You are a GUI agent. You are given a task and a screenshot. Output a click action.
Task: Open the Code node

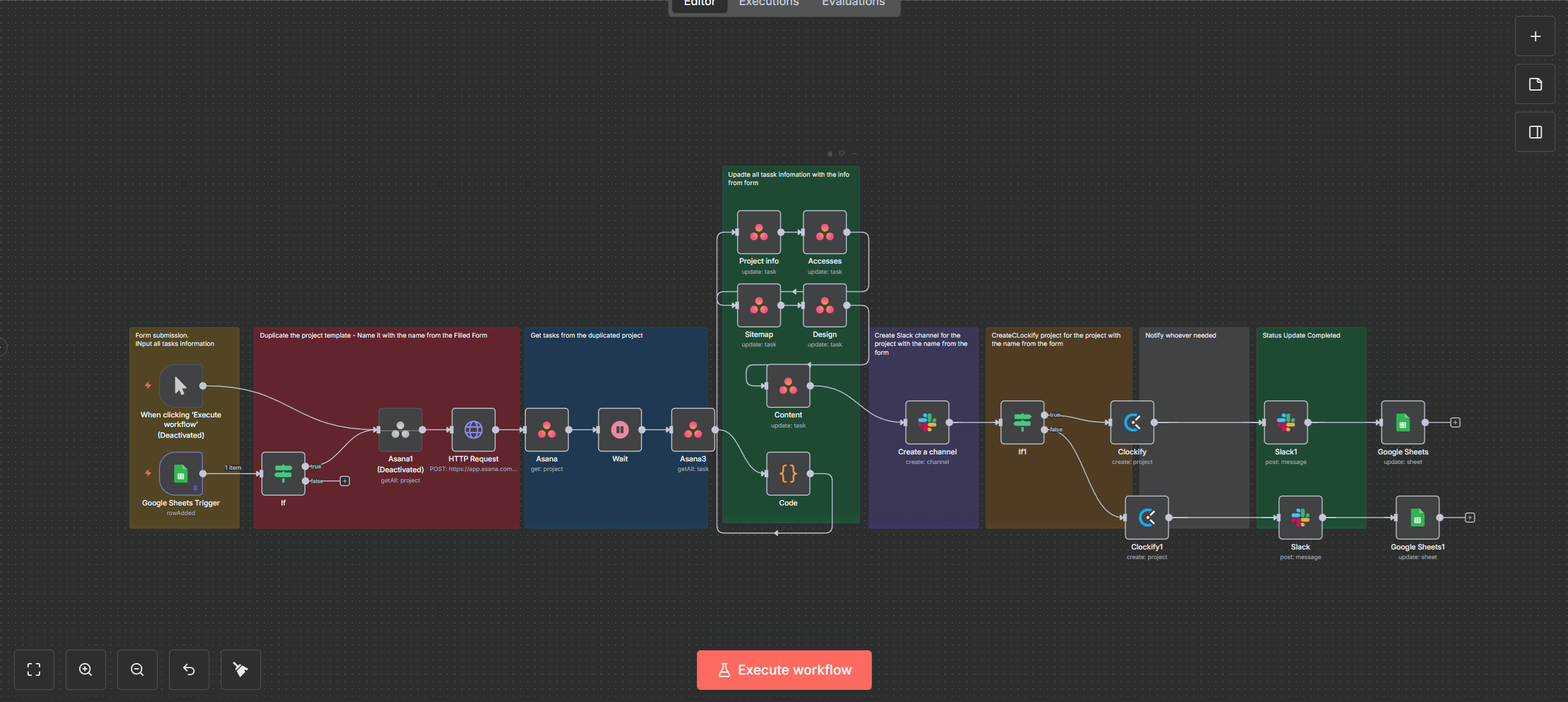[x=788, y=473]
